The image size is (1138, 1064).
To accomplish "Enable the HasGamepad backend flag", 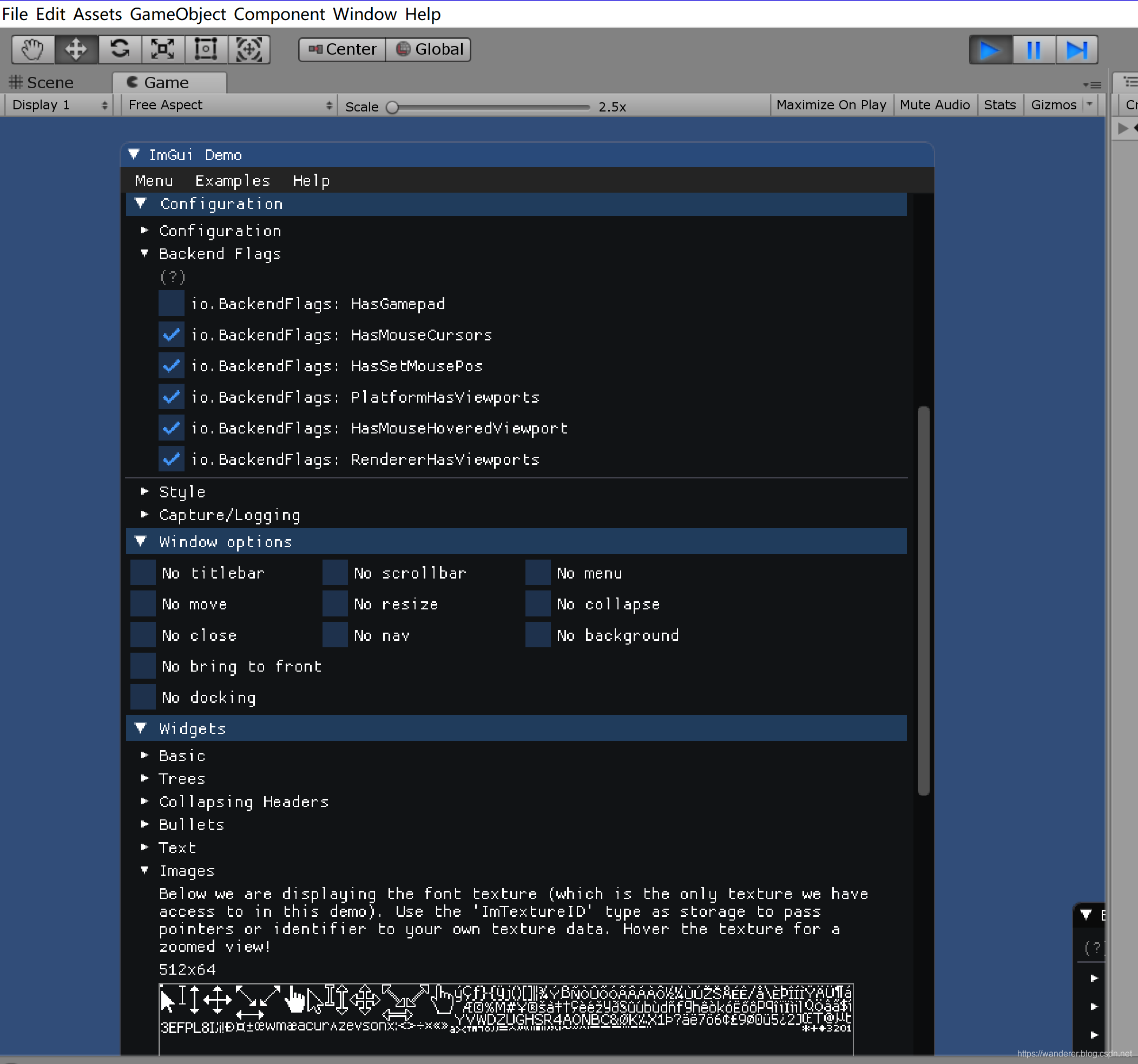I will [x=170, y=304].
